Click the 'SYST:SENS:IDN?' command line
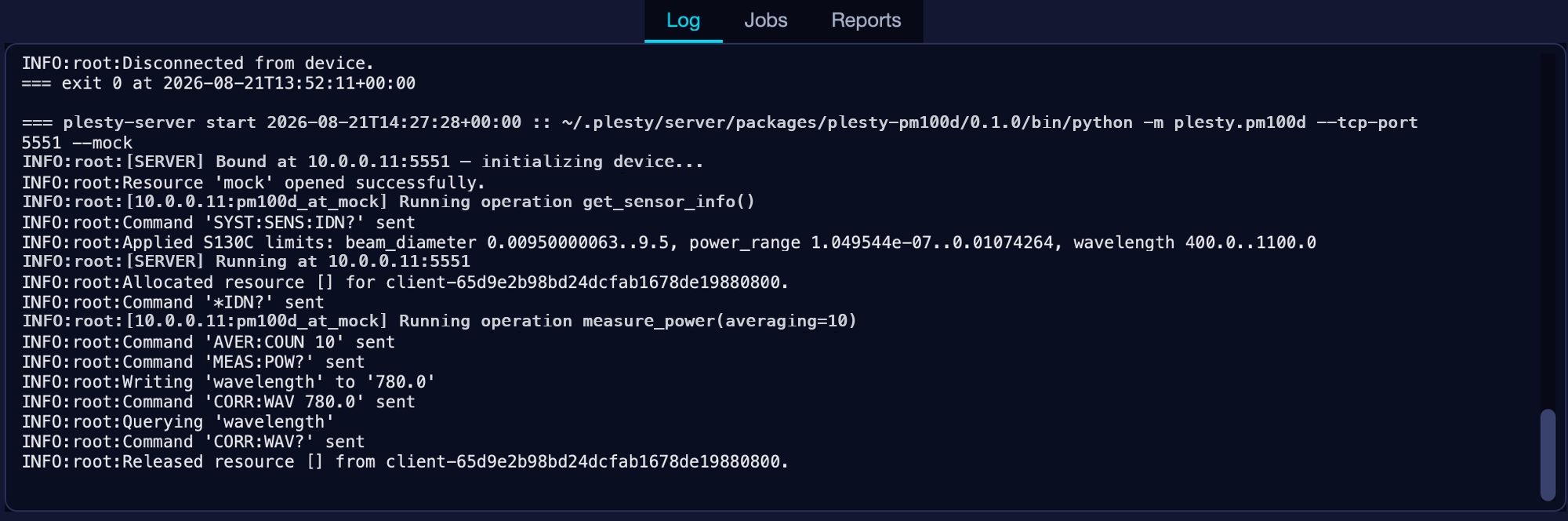 [218, 223]
